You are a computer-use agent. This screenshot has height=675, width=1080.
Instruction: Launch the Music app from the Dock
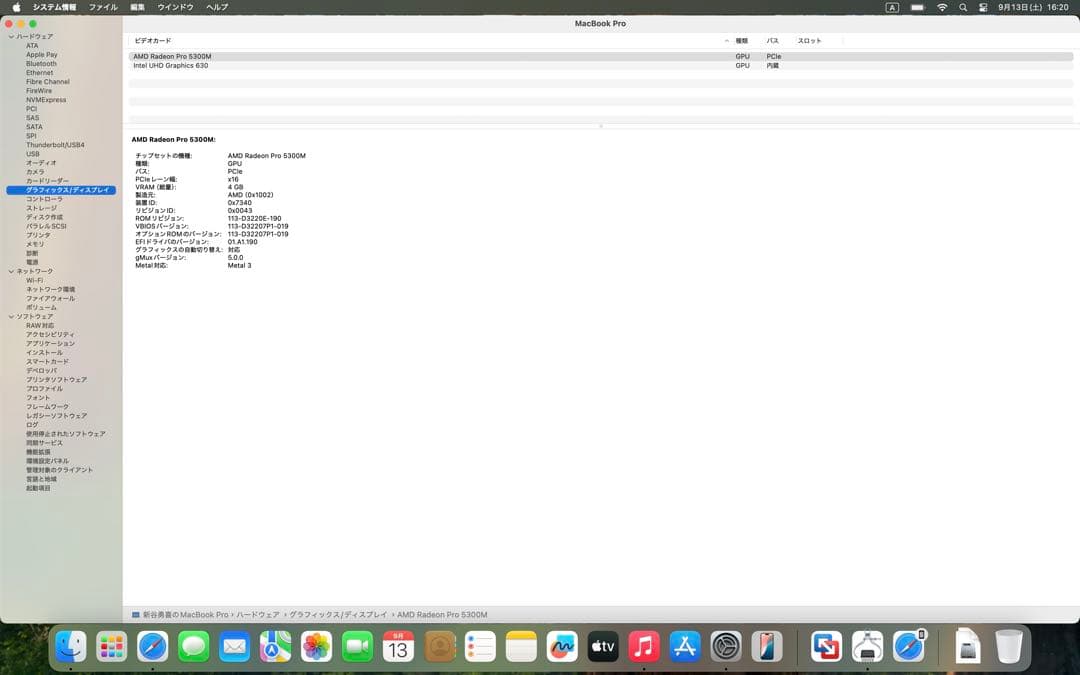coord(642,647)
